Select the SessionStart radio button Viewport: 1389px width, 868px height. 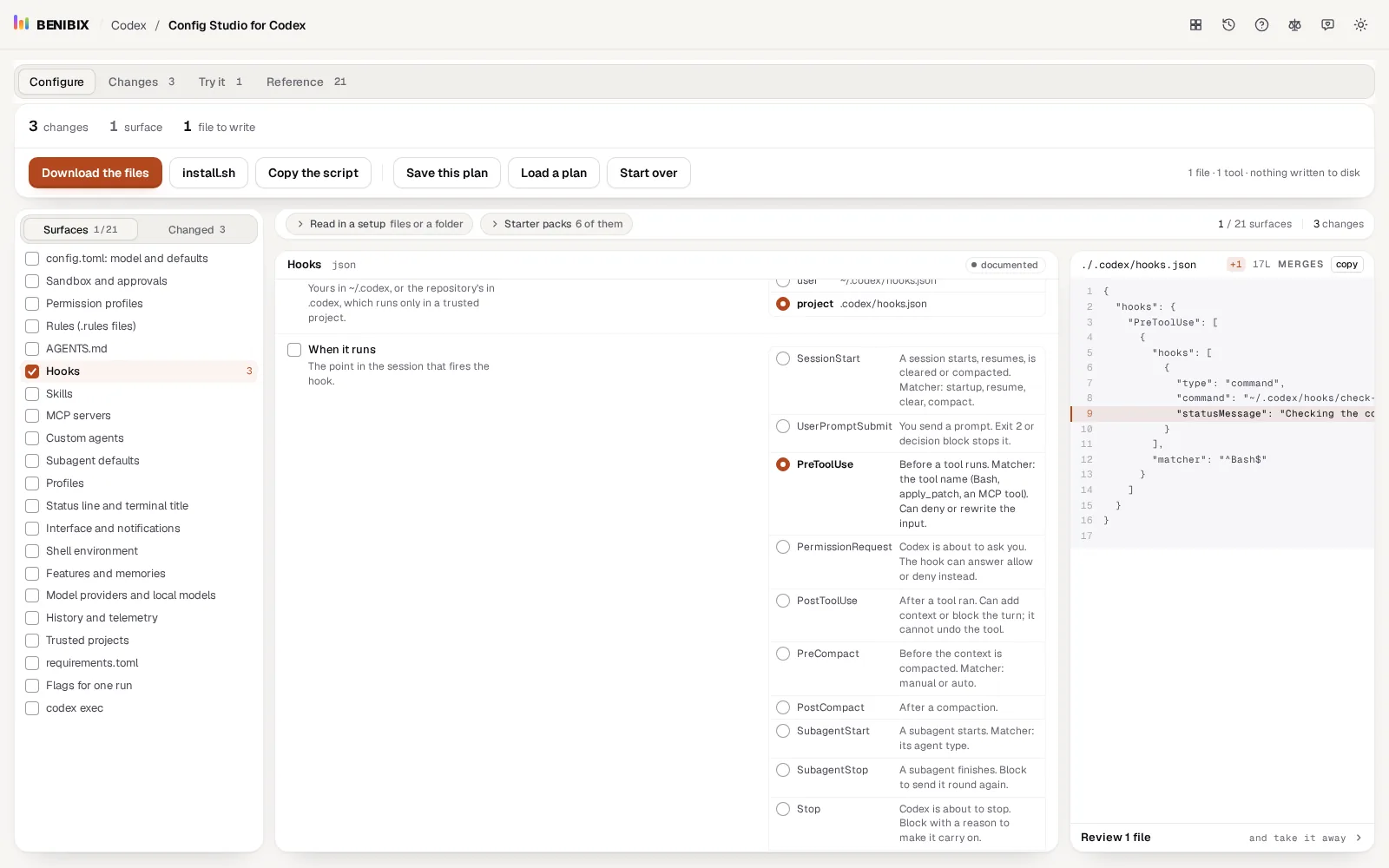click(x=783, y=358)
